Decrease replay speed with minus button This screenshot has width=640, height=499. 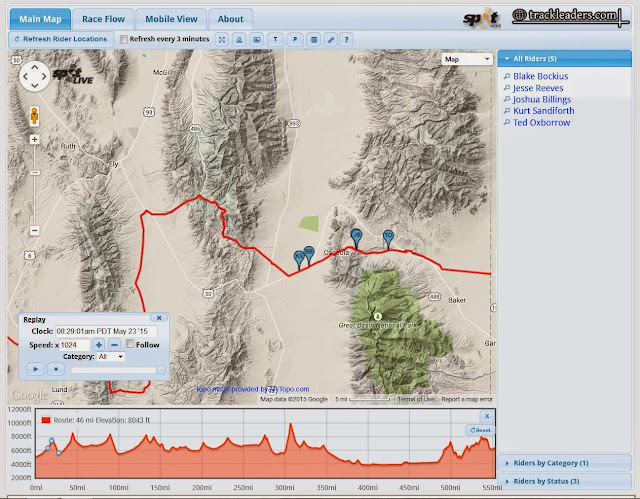(115, 345)
